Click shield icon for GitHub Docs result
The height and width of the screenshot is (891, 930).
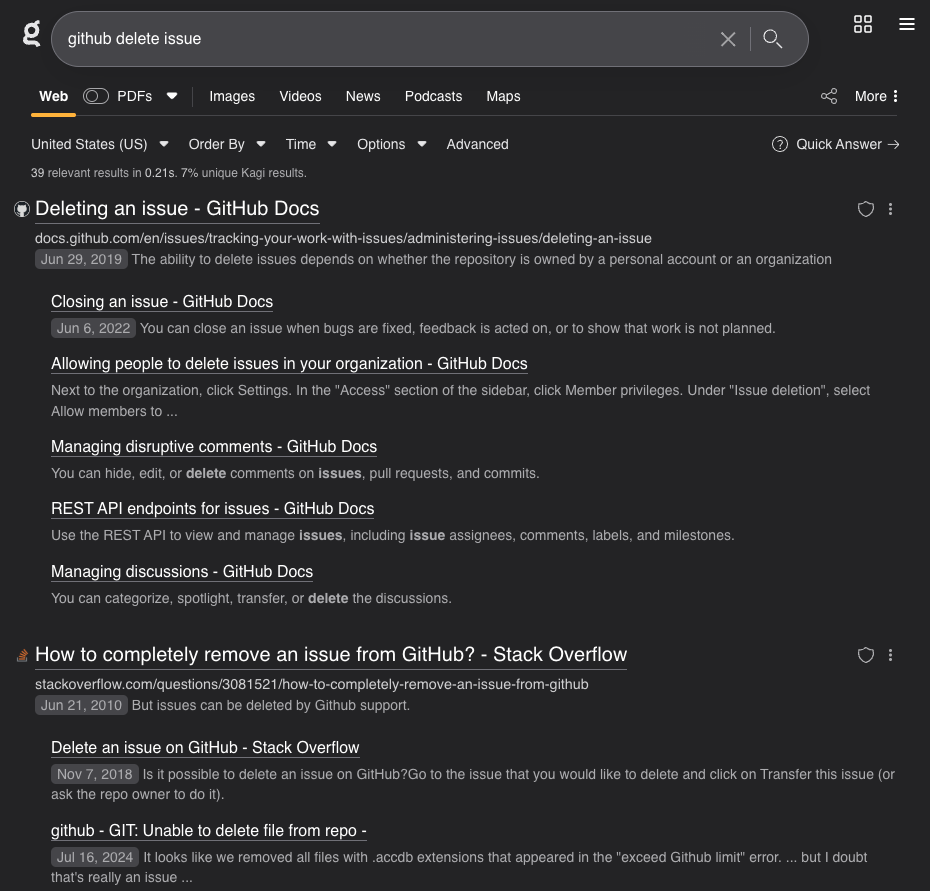click(x=866, y=209)
